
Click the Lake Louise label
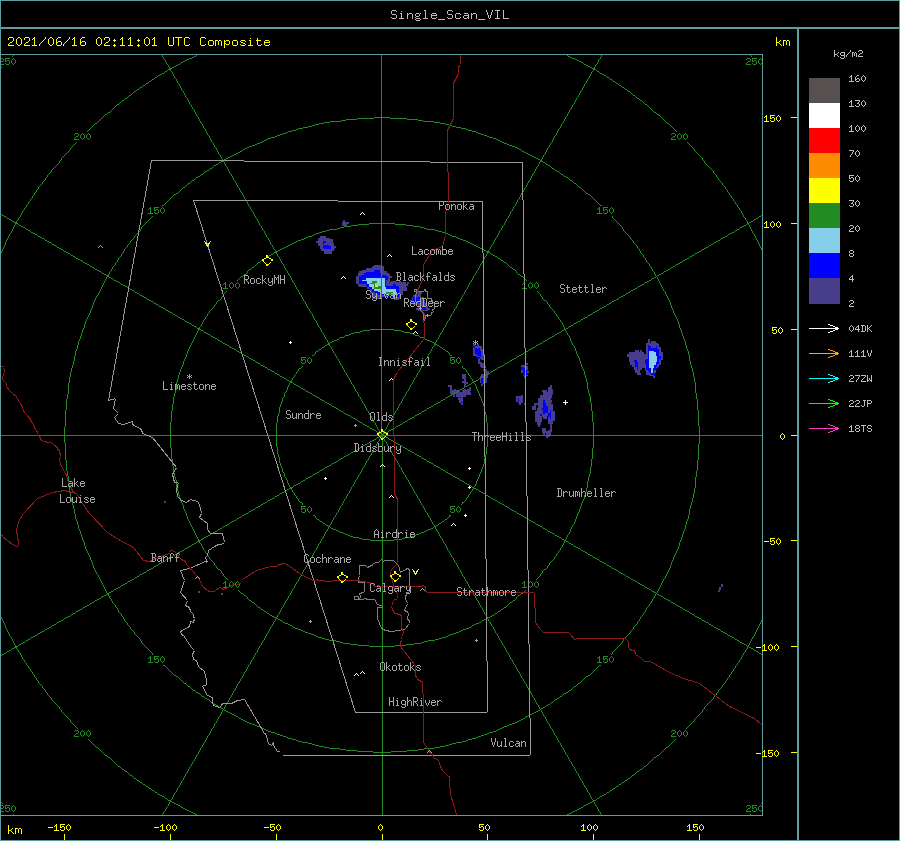click(77, 491)
